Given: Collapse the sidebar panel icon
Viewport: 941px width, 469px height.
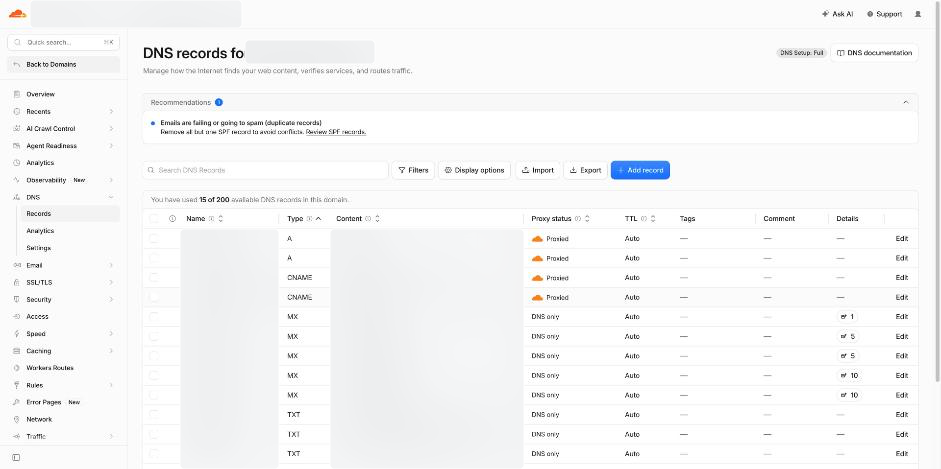Looking at the screenshot, I should tap(16, 458).
